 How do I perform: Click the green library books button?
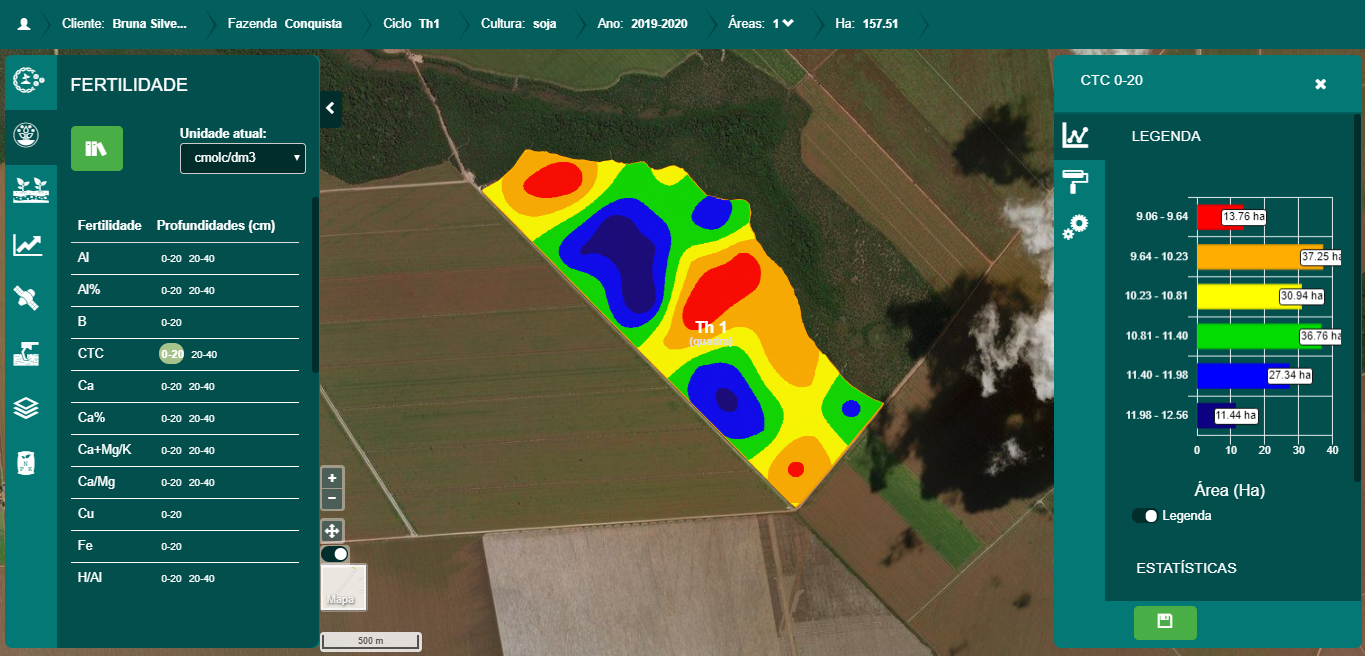(x=97, y=149)
